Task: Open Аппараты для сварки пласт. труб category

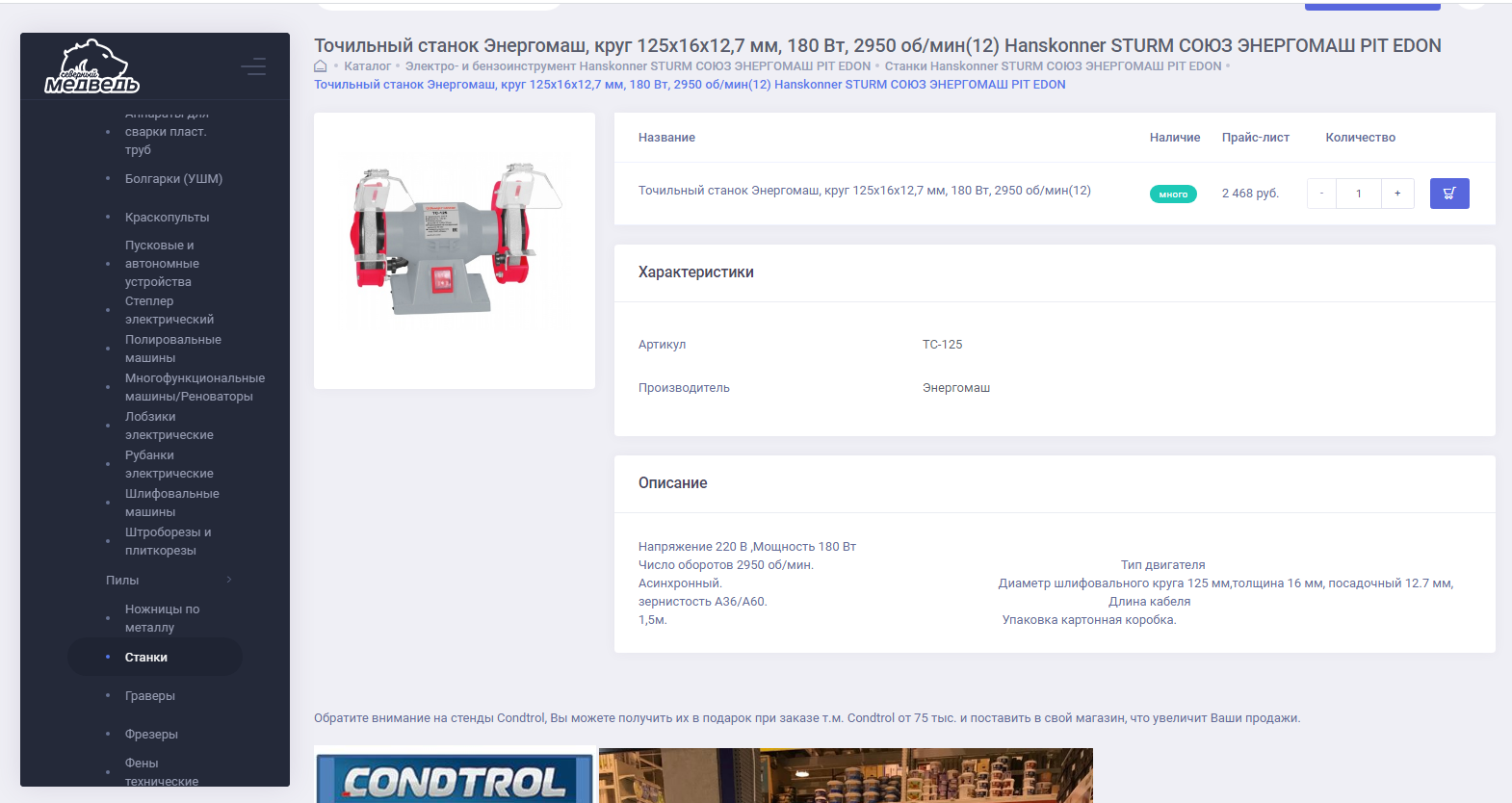Action: pos(166,132)
